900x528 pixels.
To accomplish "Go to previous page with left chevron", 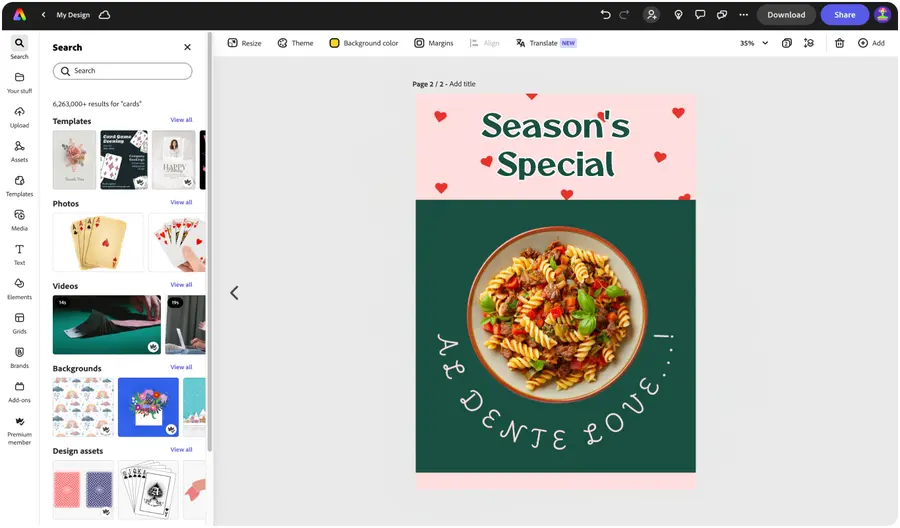I will tap(234, 293).
